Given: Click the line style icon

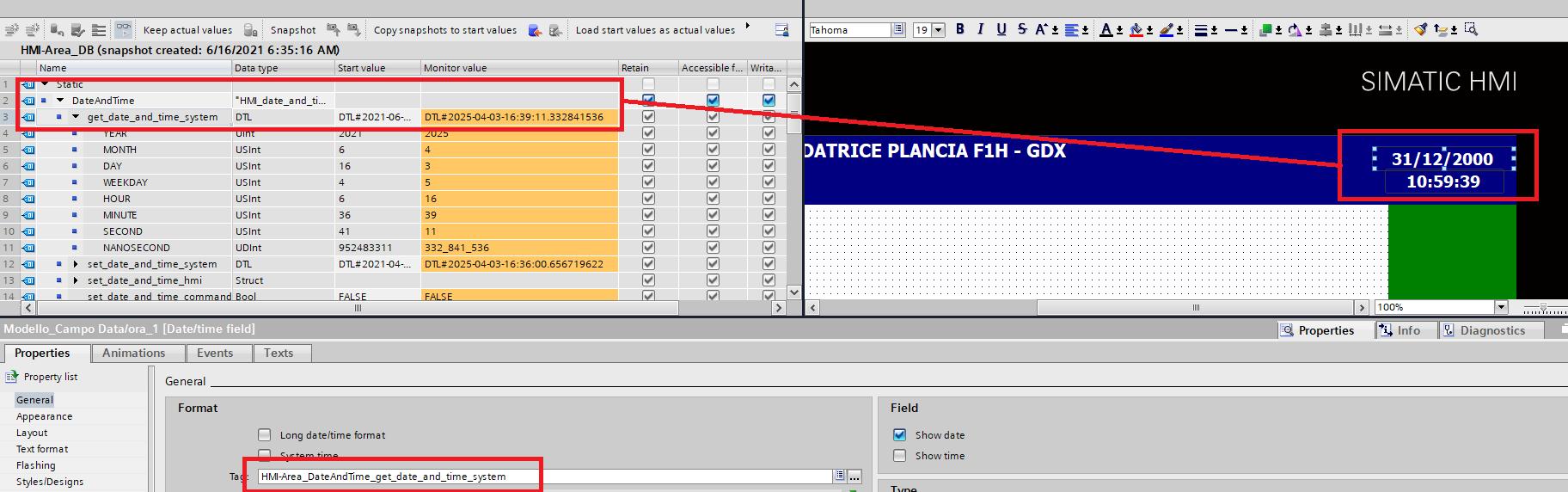Looking at the screenshot, I should tap(1231, 30).
